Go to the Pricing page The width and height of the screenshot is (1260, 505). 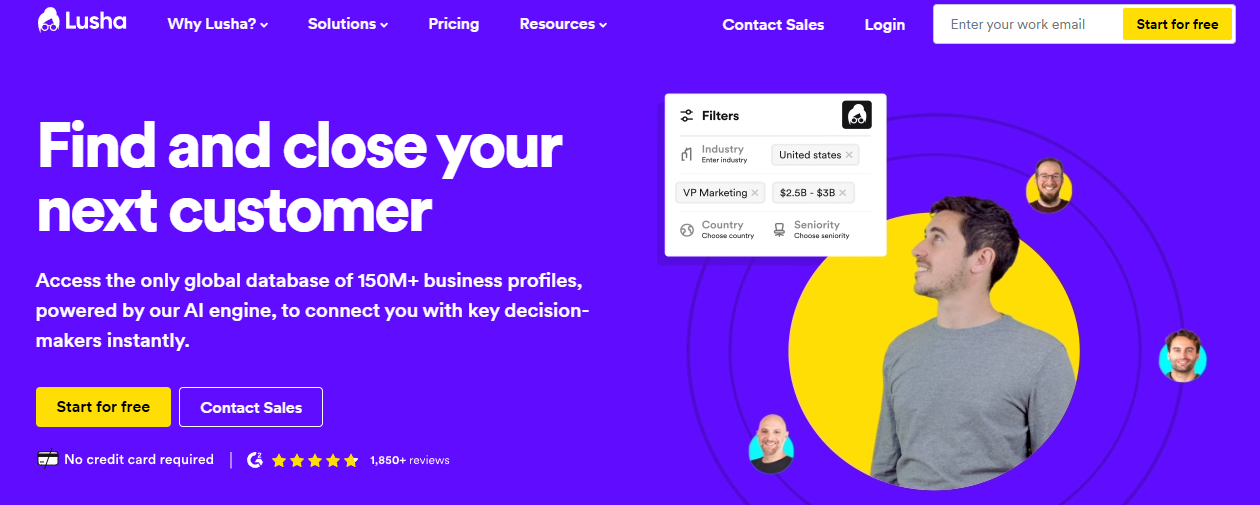click(454, 24)
